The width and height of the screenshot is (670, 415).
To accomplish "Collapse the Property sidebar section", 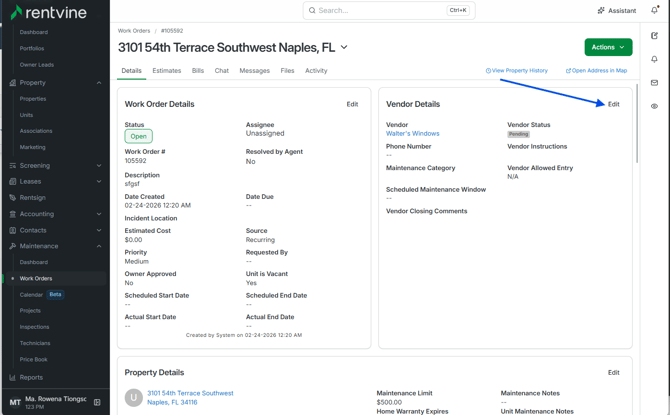I will (99, 82).
